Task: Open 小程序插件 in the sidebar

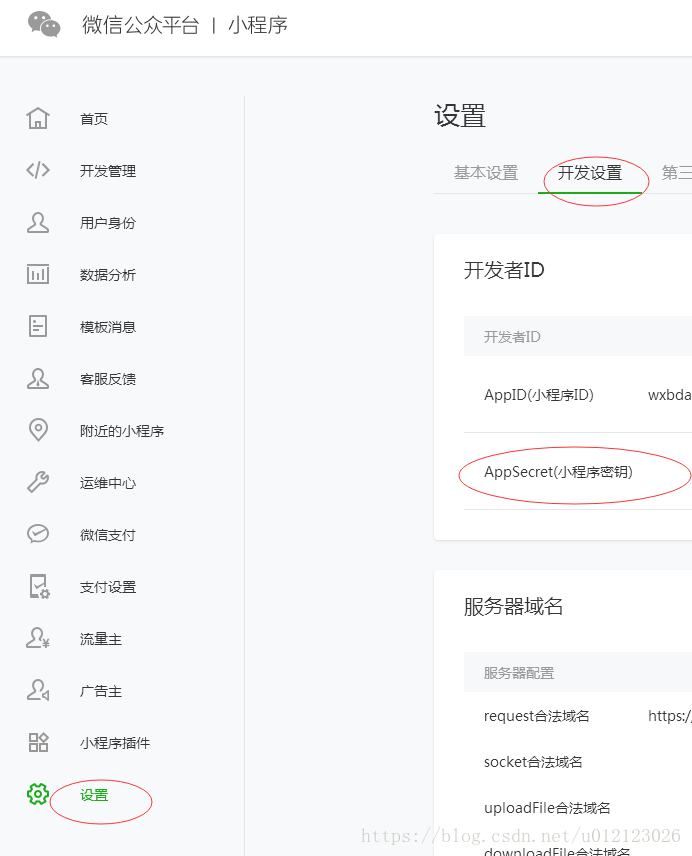Action: (x=115, y=743)
